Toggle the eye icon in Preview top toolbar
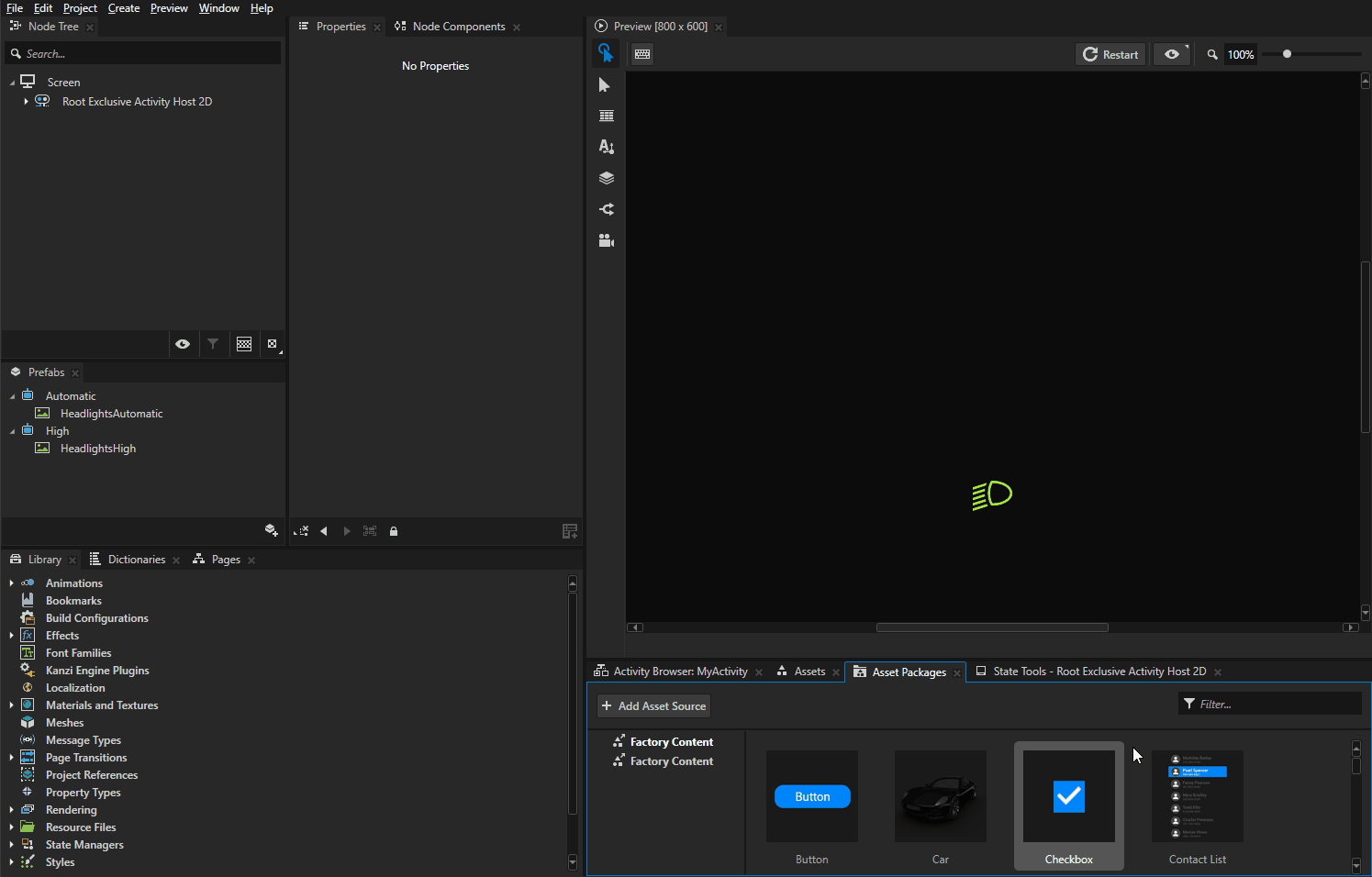1372x877 pixels. pos(1172,54)
